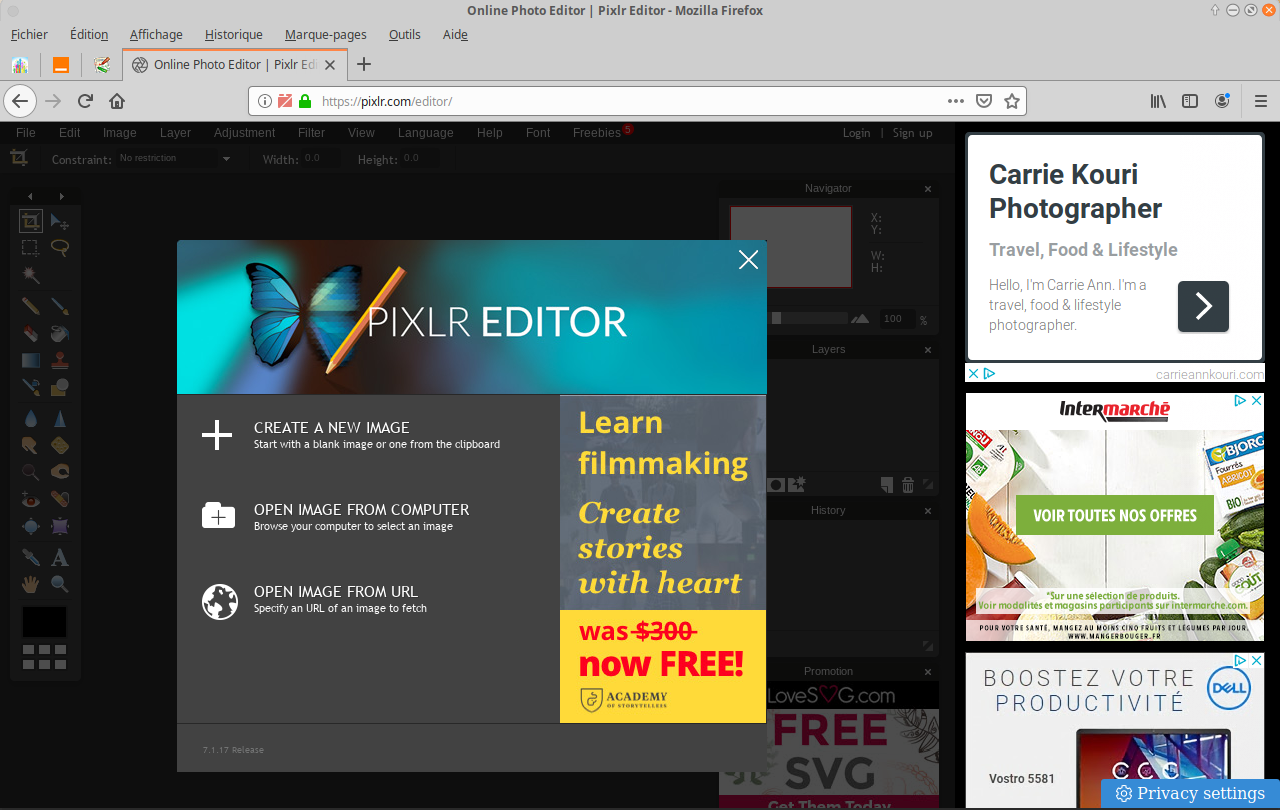Close the Pixlr welcome dialog

748,260
